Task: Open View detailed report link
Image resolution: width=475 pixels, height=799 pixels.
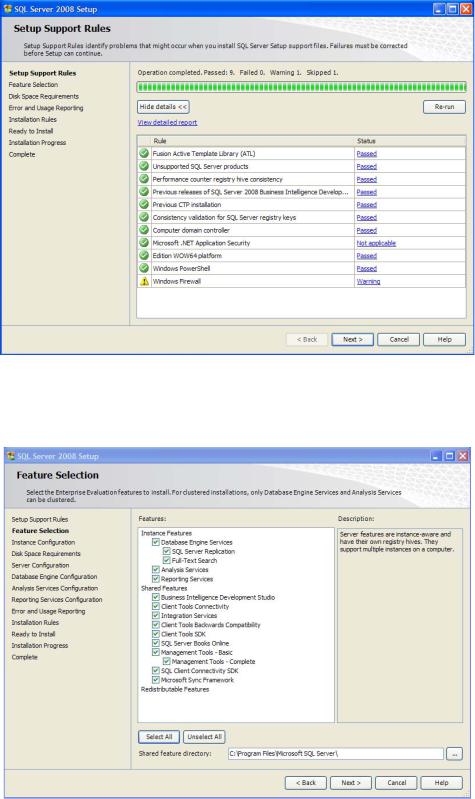Action: 167,122
